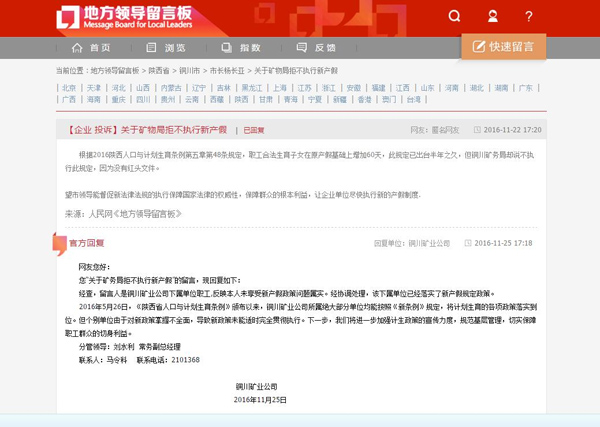The width and height of the screenshot is (600, 427).
Task: Select 宁夏 province link
Action: (x=315, y=99)
